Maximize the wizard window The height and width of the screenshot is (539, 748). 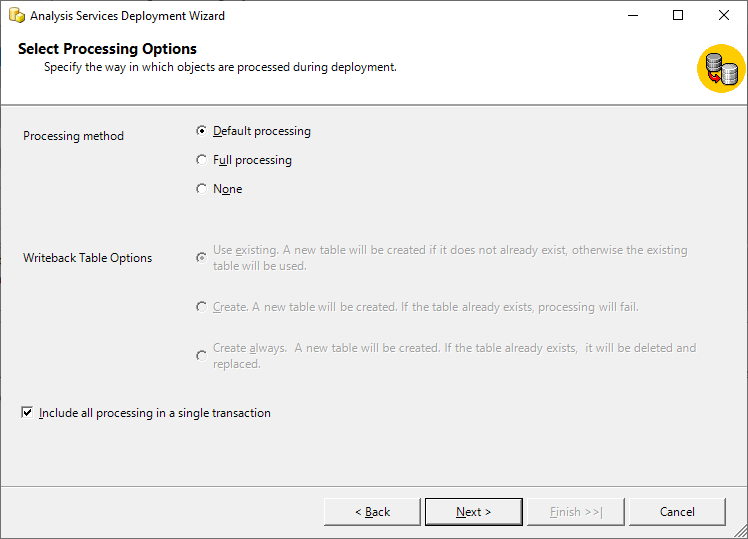(678, 15)
